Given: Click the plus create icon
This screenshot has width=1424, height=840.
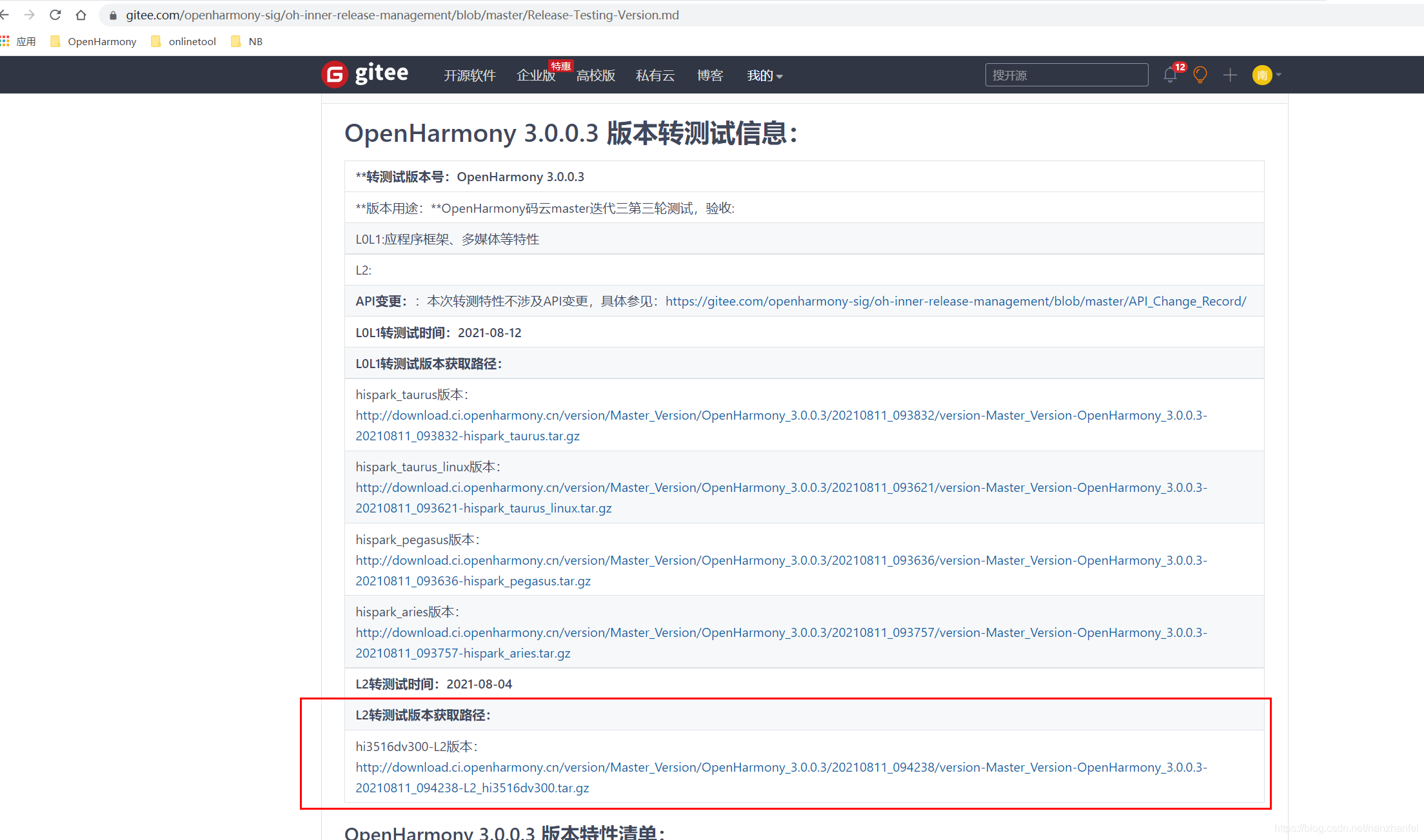Looking at the screenshot, I should [x=1230, y=75].
